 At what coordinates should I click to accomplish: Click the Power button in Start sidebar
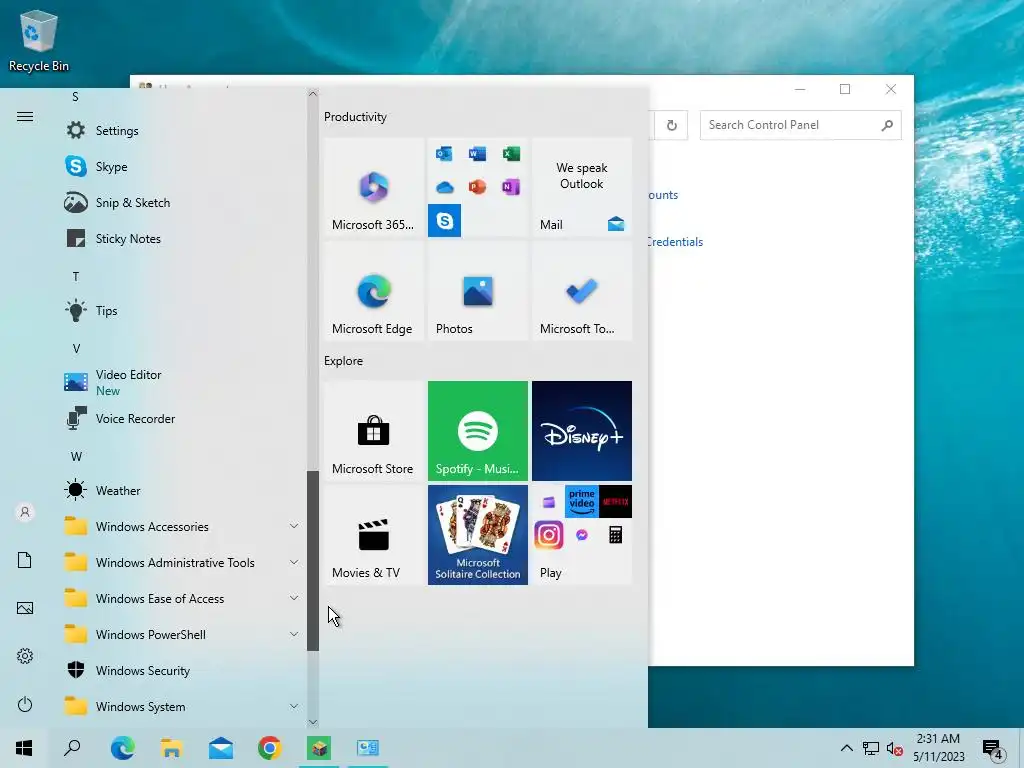[x=25, y=704]
